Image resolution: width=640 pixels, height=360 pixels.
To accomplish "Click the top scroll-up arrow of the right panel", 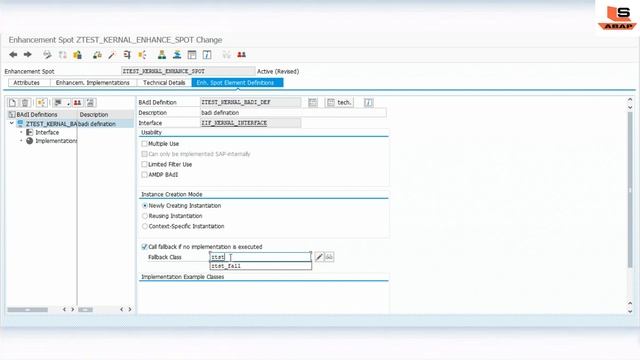I will [x=630, y=100].
